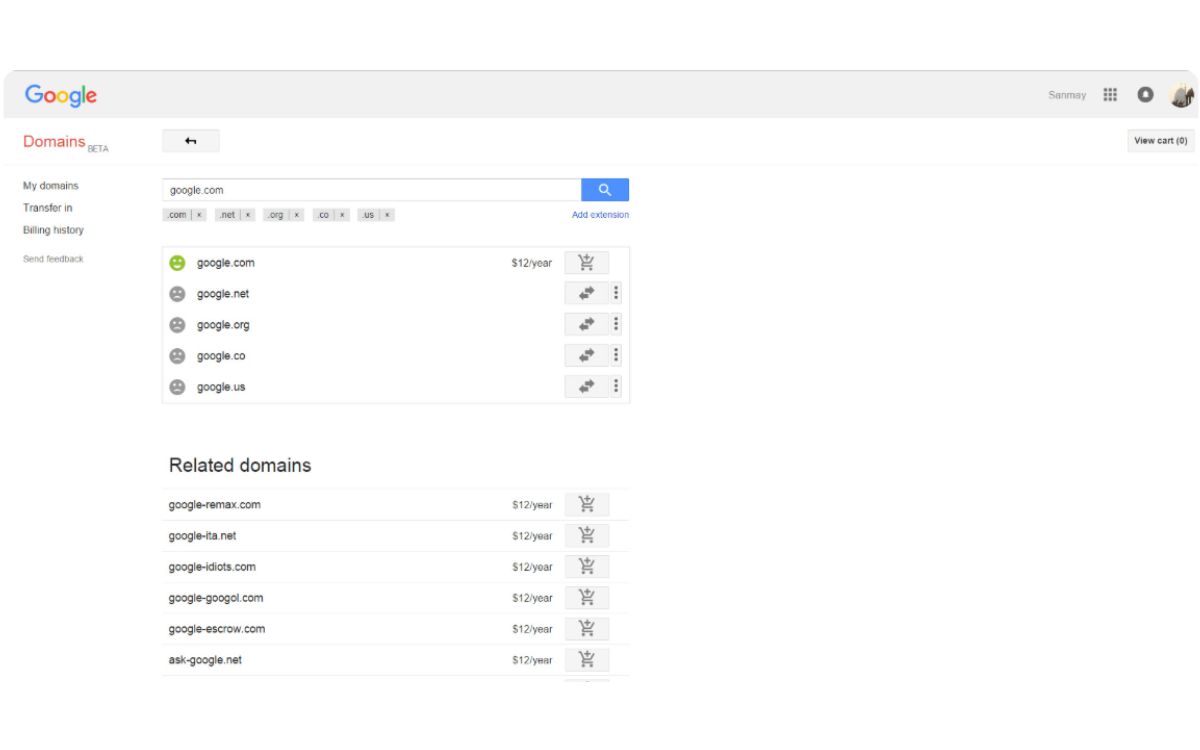Open more options for google.org
Image resolution: width=1200 pixels, height=750 pixels.
[616, 325]
